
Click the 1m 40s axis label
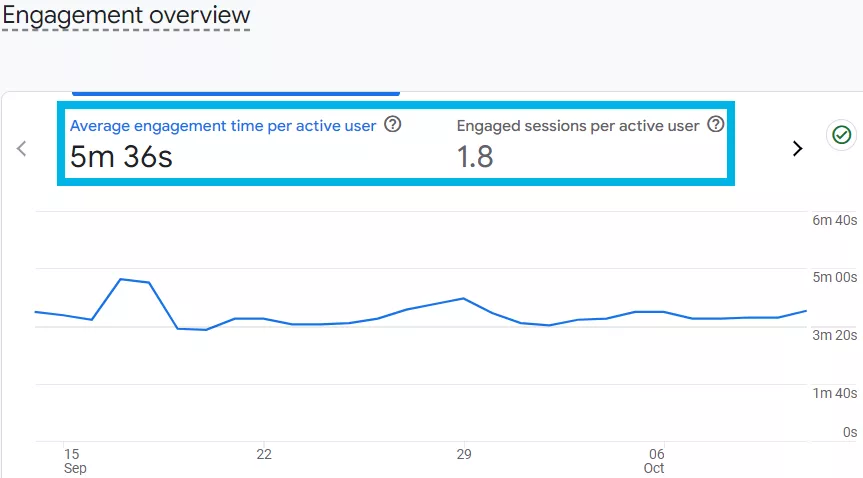(834, 393)
